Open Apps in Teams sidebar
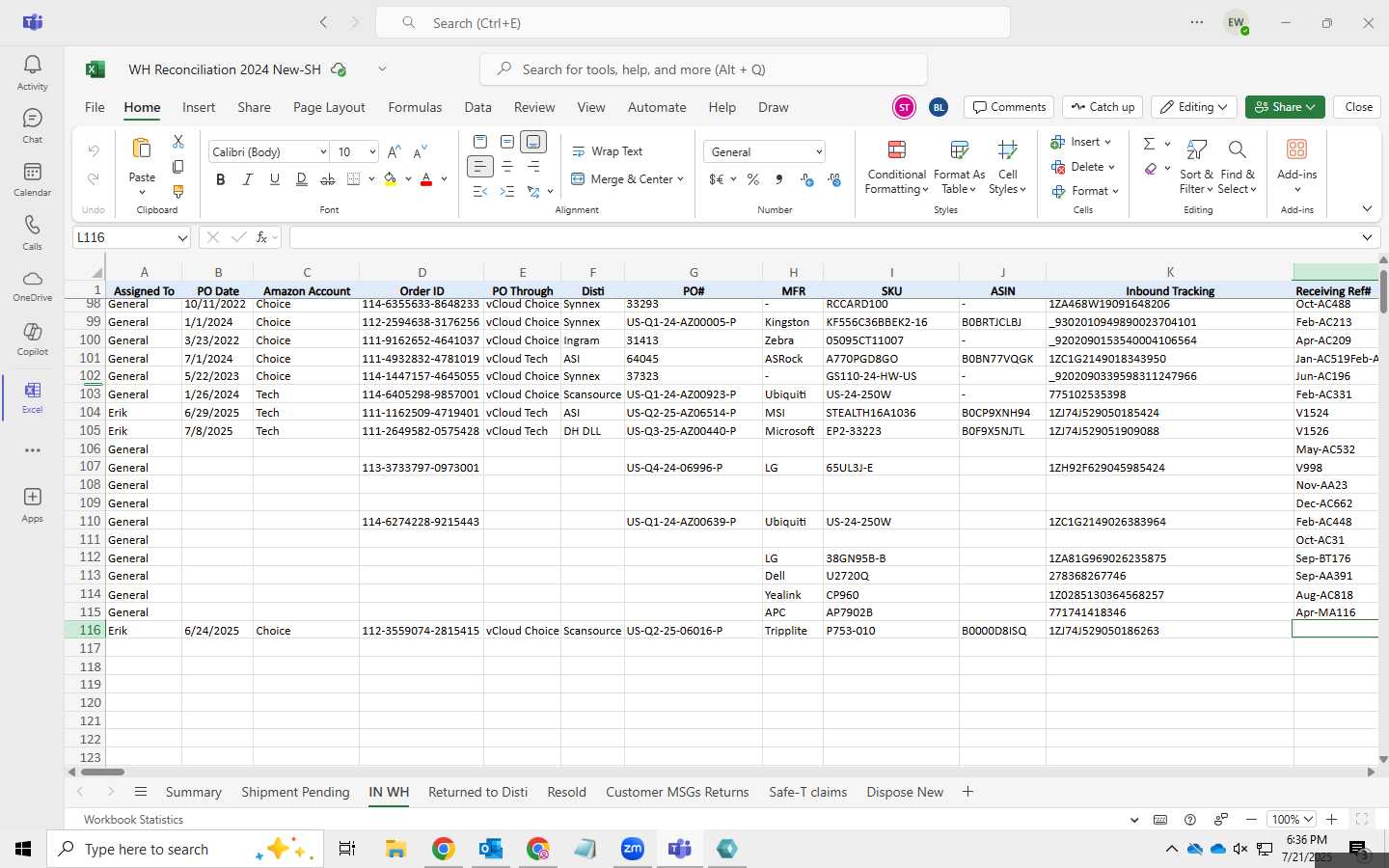The width and height of the screenshot is (1389, 868). tap(32, 504)
